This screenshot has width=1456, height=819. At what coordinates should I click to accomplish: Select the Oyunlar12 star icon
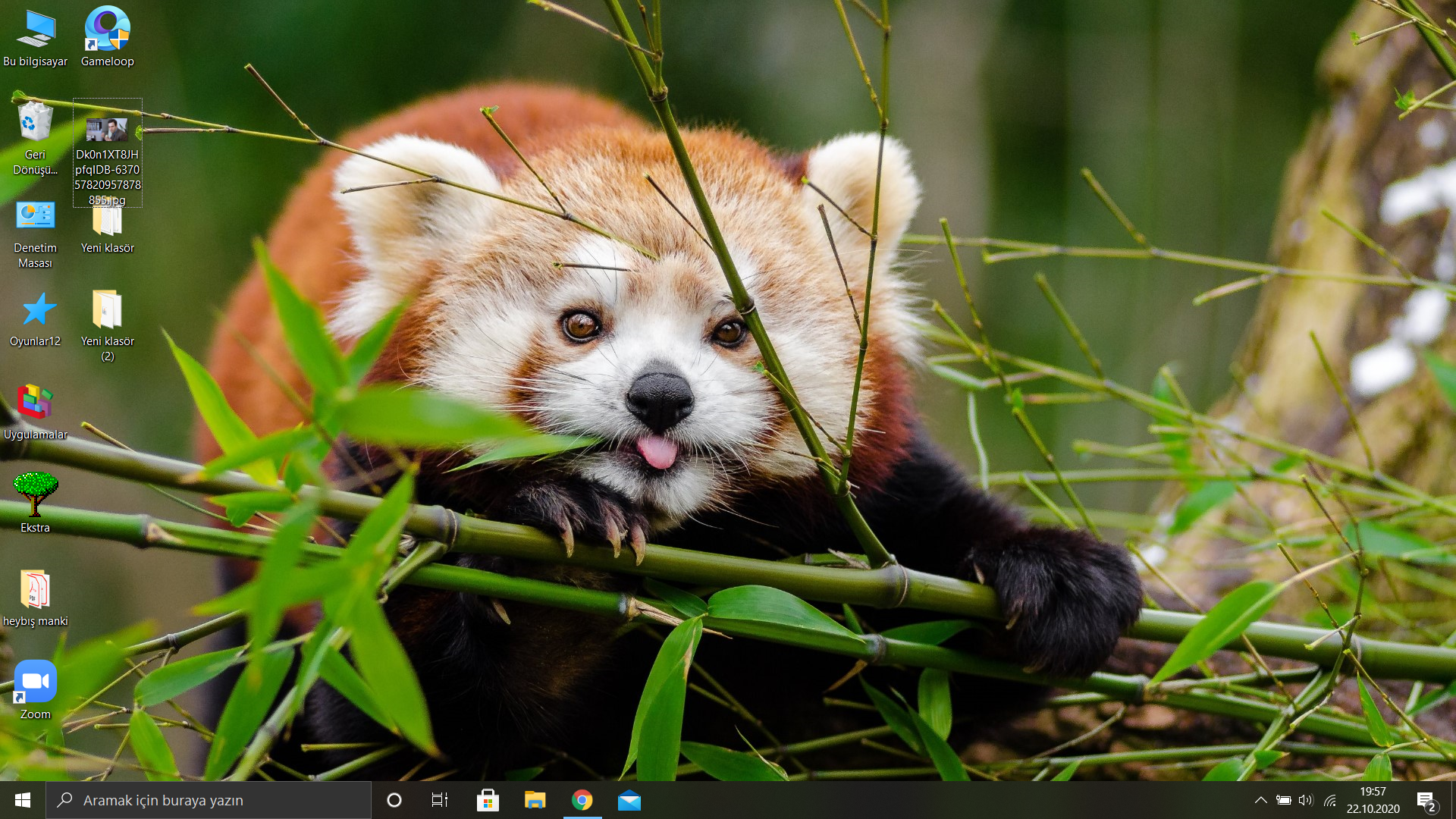pos(35,319)
